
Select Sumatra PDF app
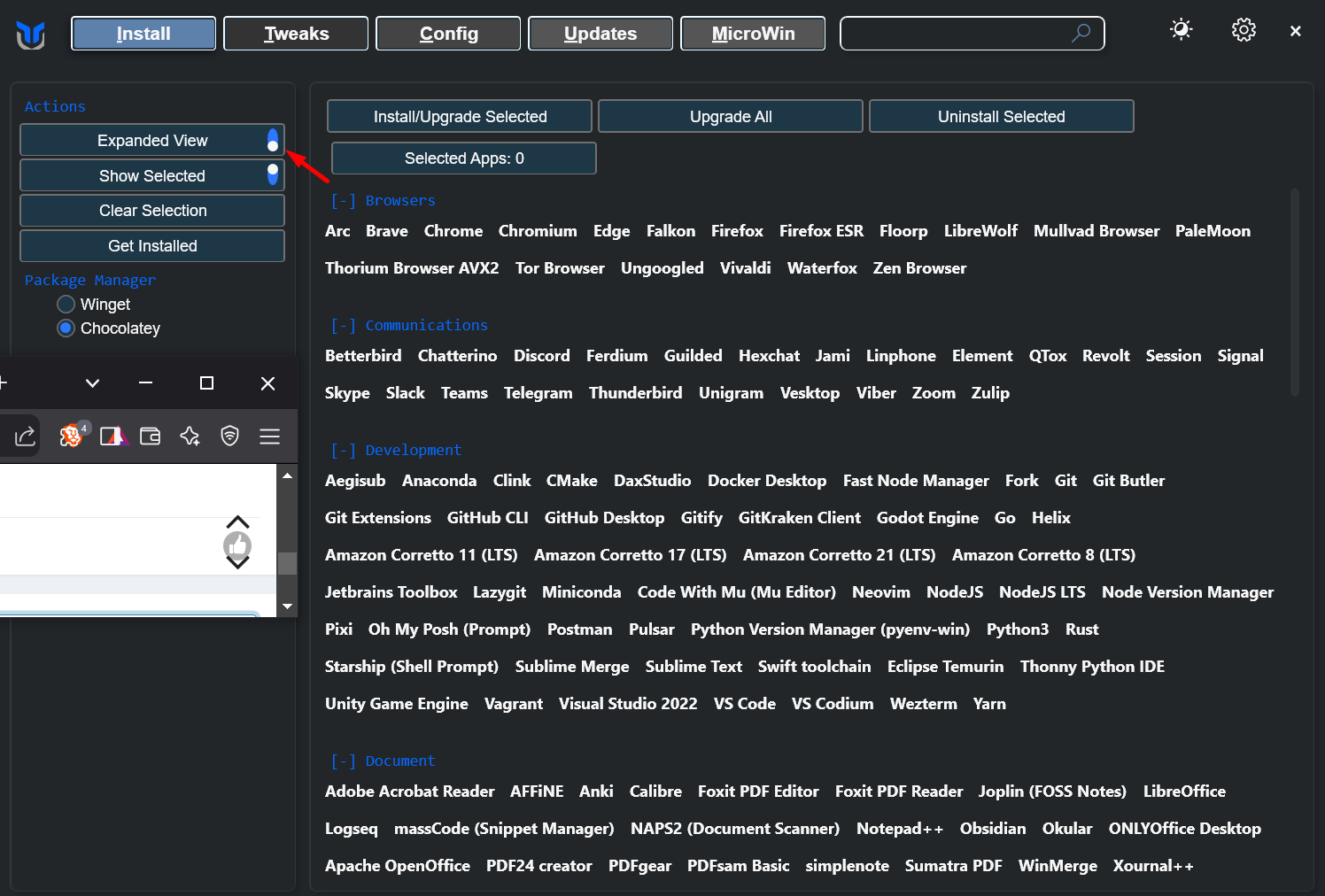954,866
